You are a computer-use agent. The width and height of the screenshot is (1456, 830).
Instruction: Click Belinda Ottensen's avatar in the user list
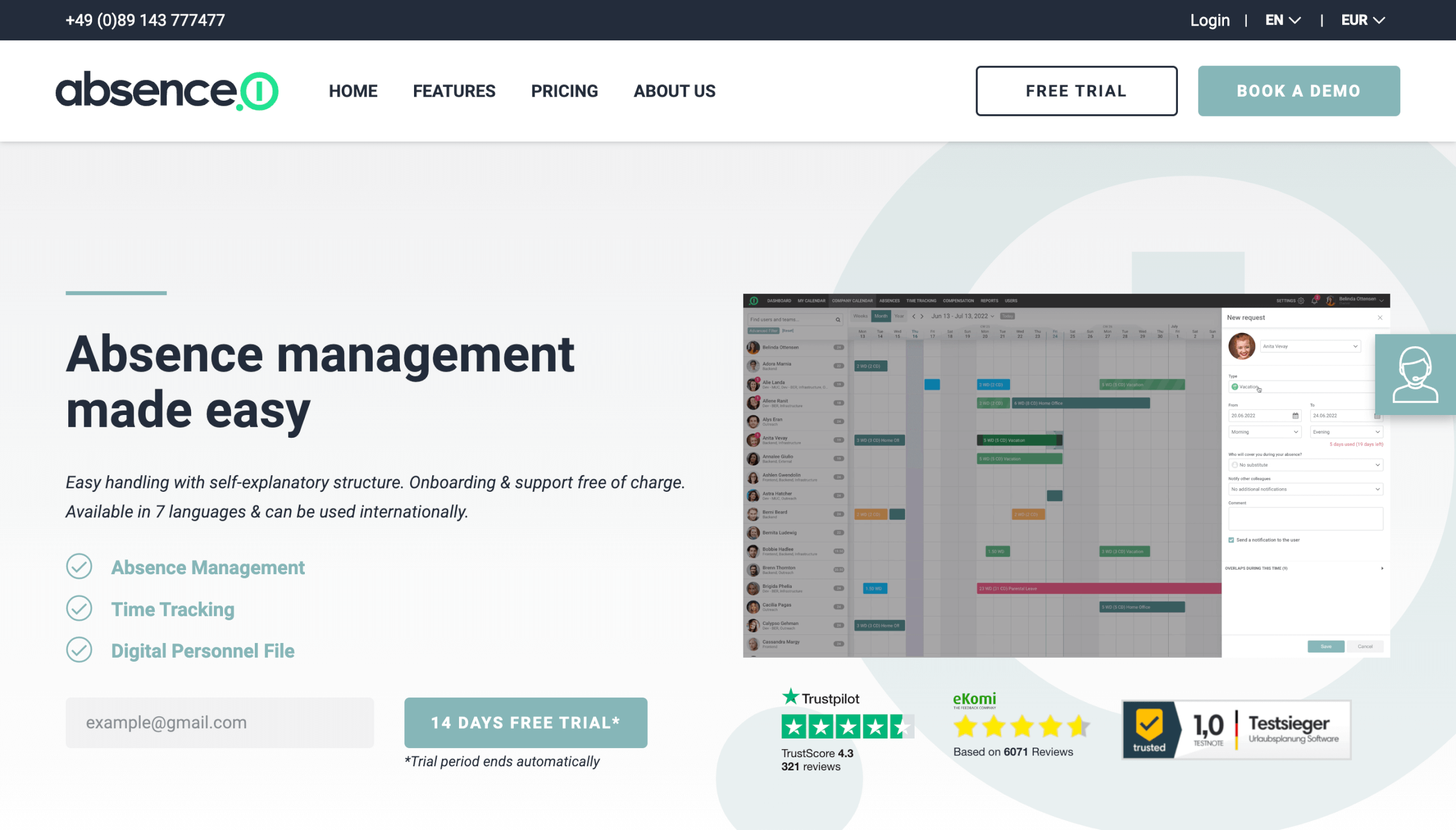pos(753,347)
